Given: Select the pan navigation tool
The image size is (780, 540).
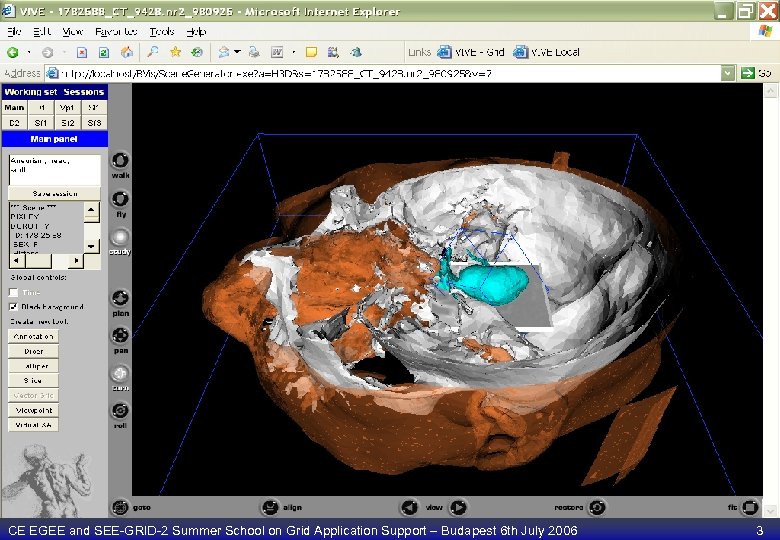Looking at the screenshot, I should click(120, 336).
